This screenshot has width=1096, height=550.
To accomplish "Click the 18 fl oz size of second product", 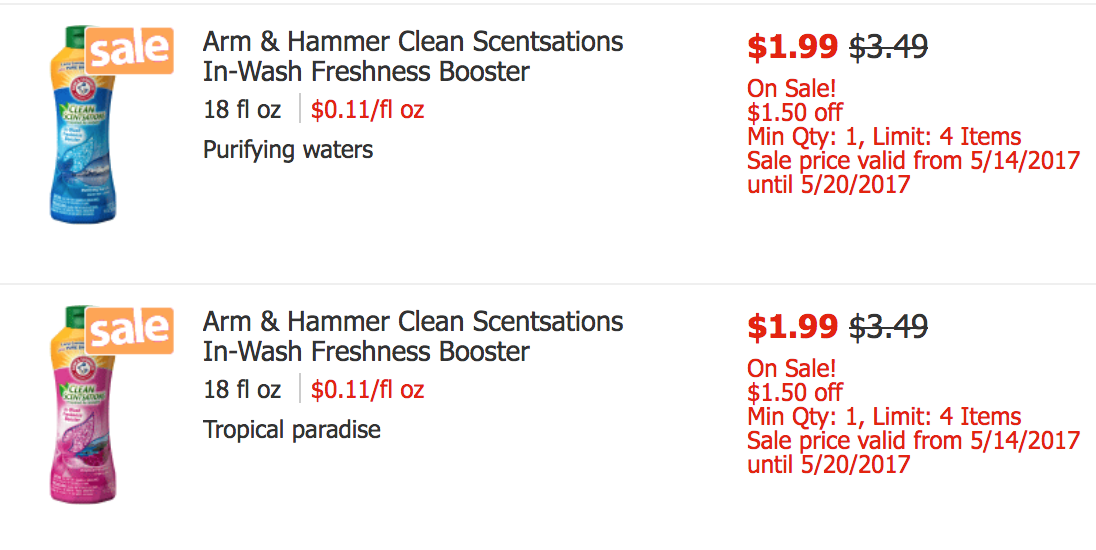I will [x=242, y=389].
